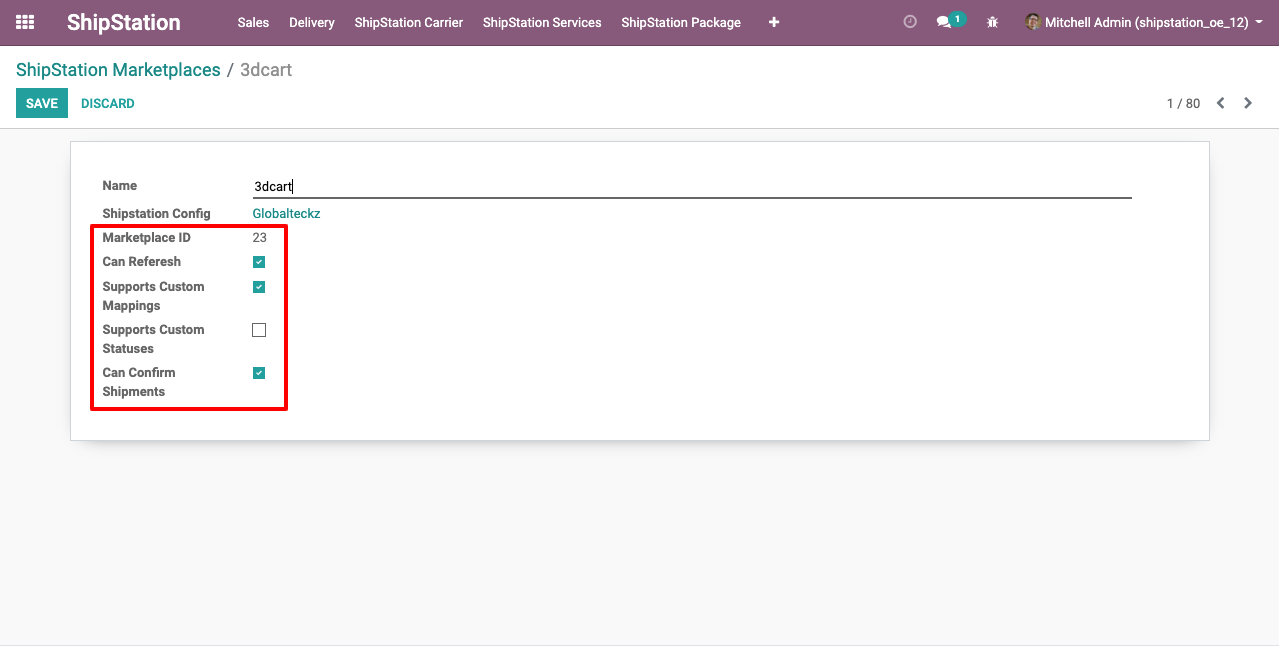Image resolution: width=1279 pixels, height=646 pixels.
Task: Go back to ShipStation Marketplaces breadcrumb
Action: (118, 70)
